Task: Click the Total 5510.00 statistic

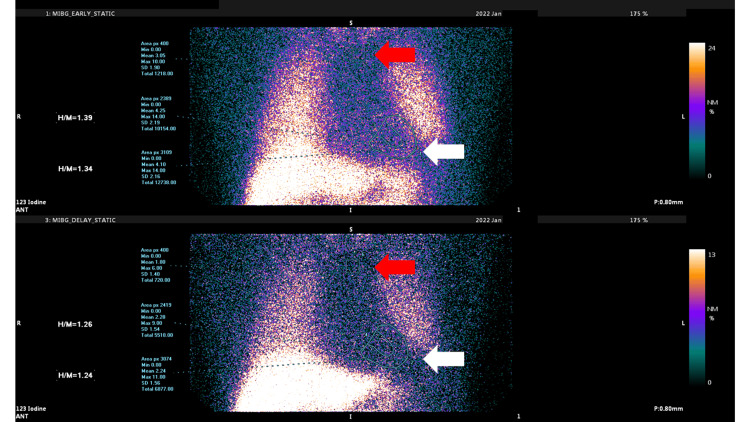Action: point(157,335)
